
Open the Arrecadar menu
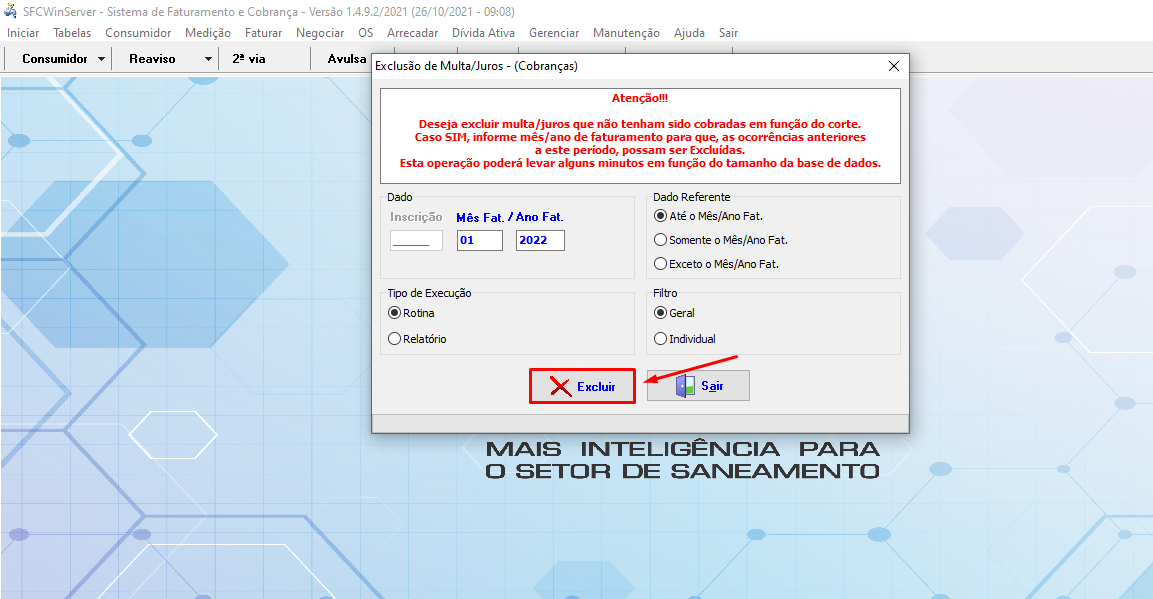click(x=412, y=33)
